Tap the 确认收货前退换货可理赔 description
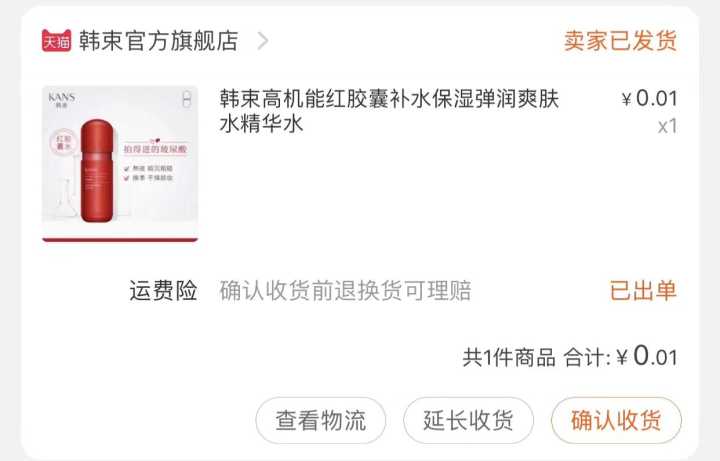 click(345, 291)
